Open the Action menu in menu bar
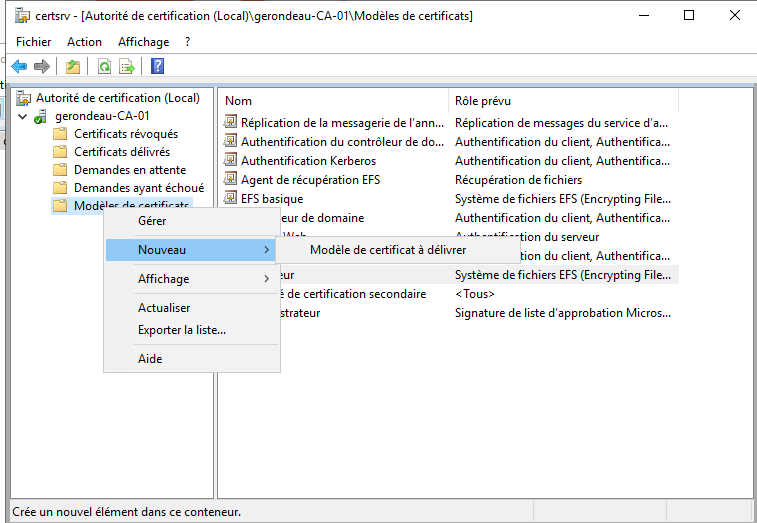Viewport: 757px width, 523px height. click(84, 42)
